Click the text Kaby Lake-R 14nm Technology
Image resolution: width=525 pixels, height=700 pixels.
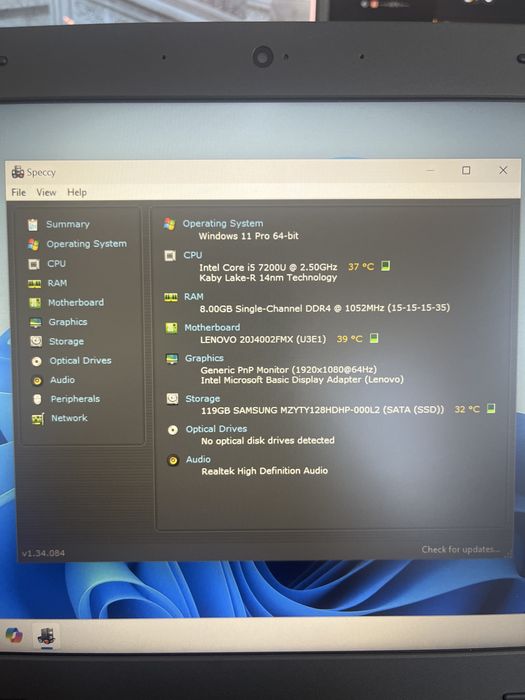[x=268, y=277]
